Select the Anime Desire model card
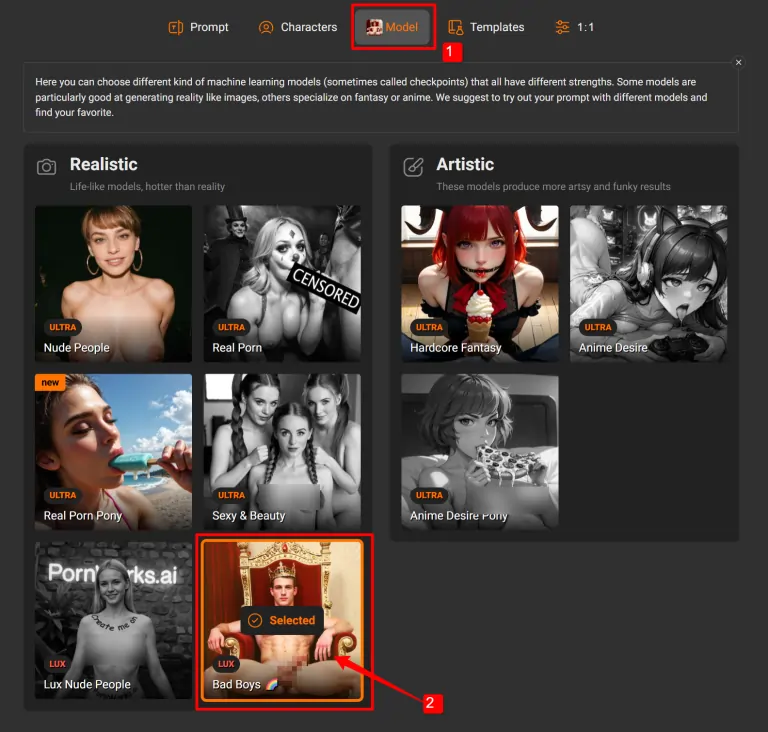This screenshot has height=732, width=768. click(x=648, y=284)
